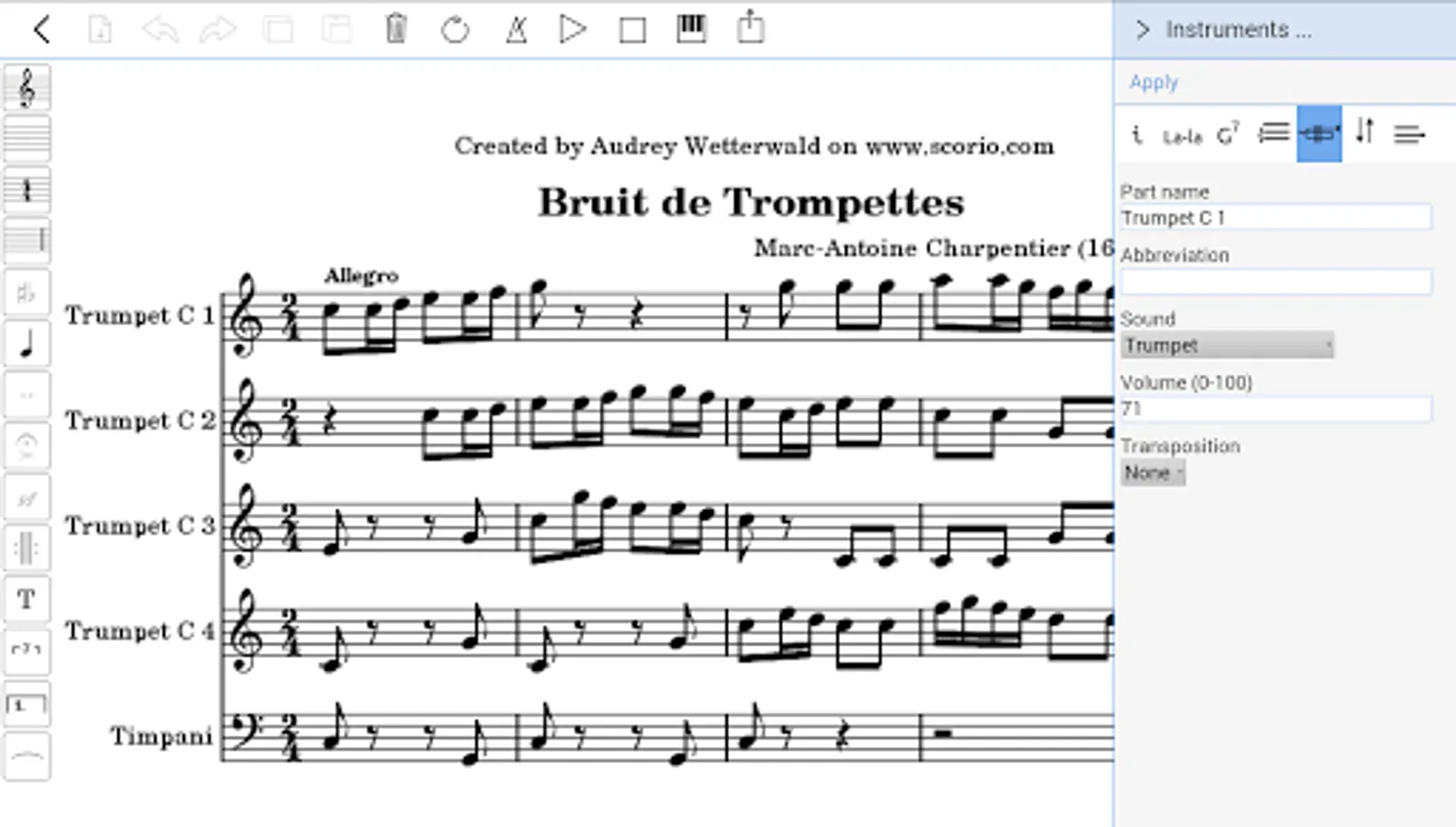Select the treble clef palette
1456x827 pixels.
pos(27,88)
